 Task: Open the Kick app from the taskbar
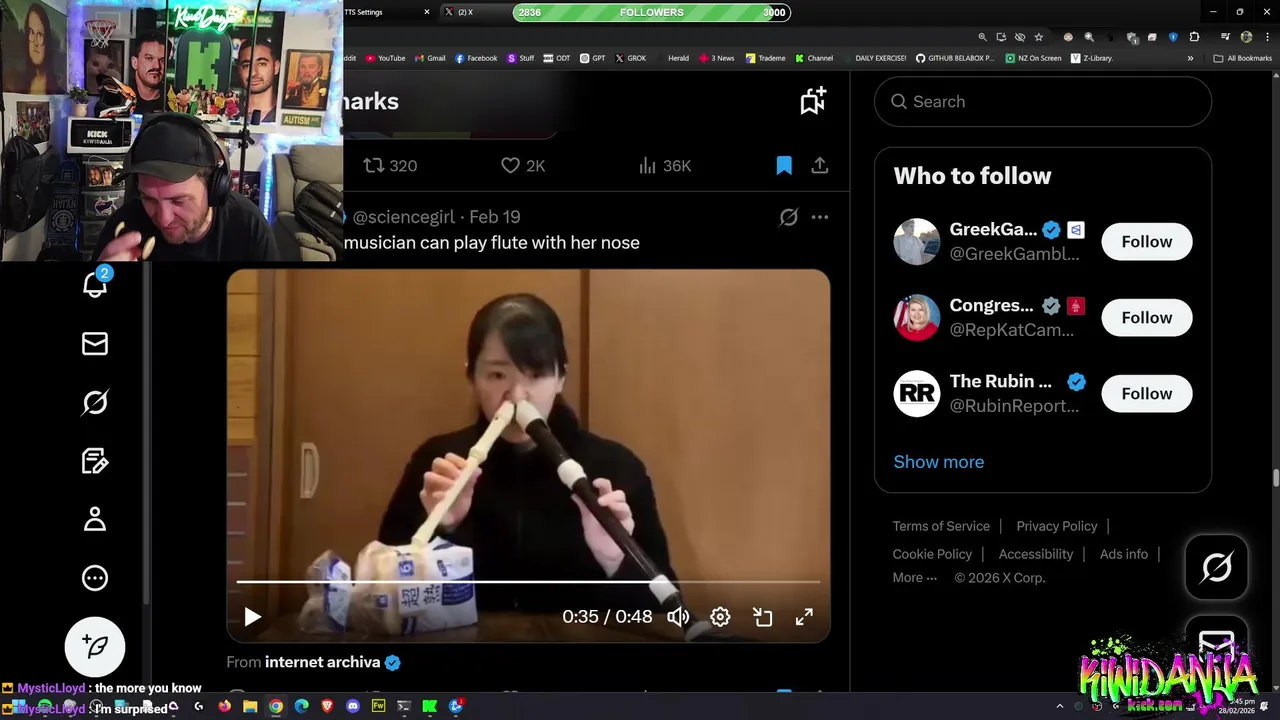point(429,706)
